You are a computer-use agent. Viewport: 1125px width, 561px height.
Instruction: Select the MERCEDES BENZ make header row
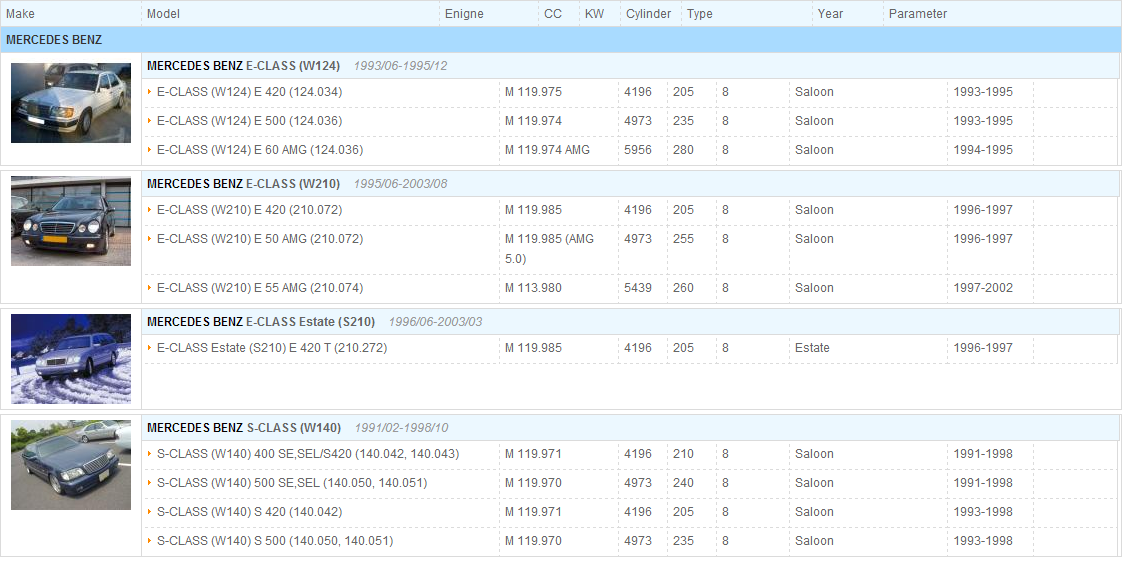click(561, 40)
